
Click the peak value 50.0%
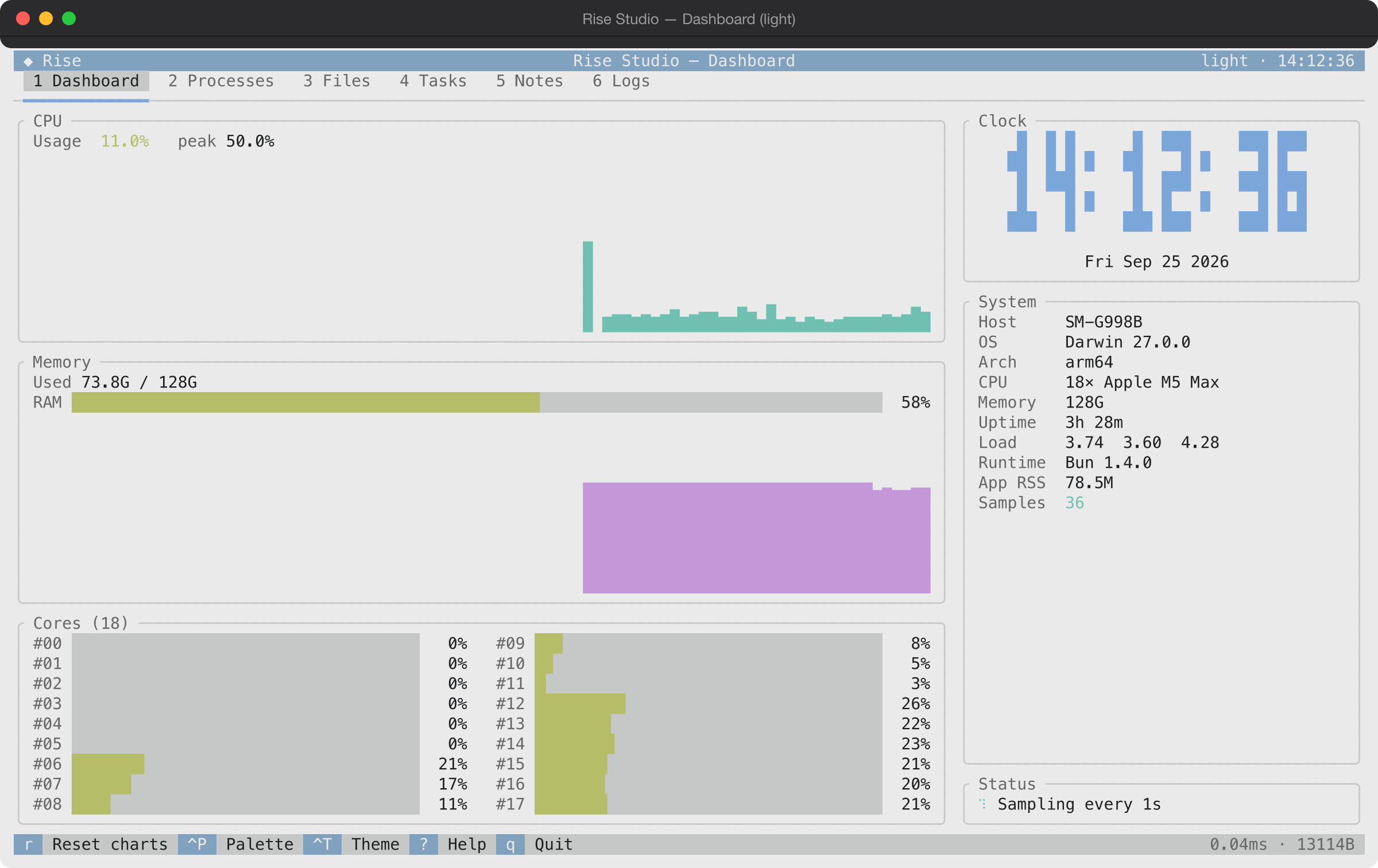[250, 141]
